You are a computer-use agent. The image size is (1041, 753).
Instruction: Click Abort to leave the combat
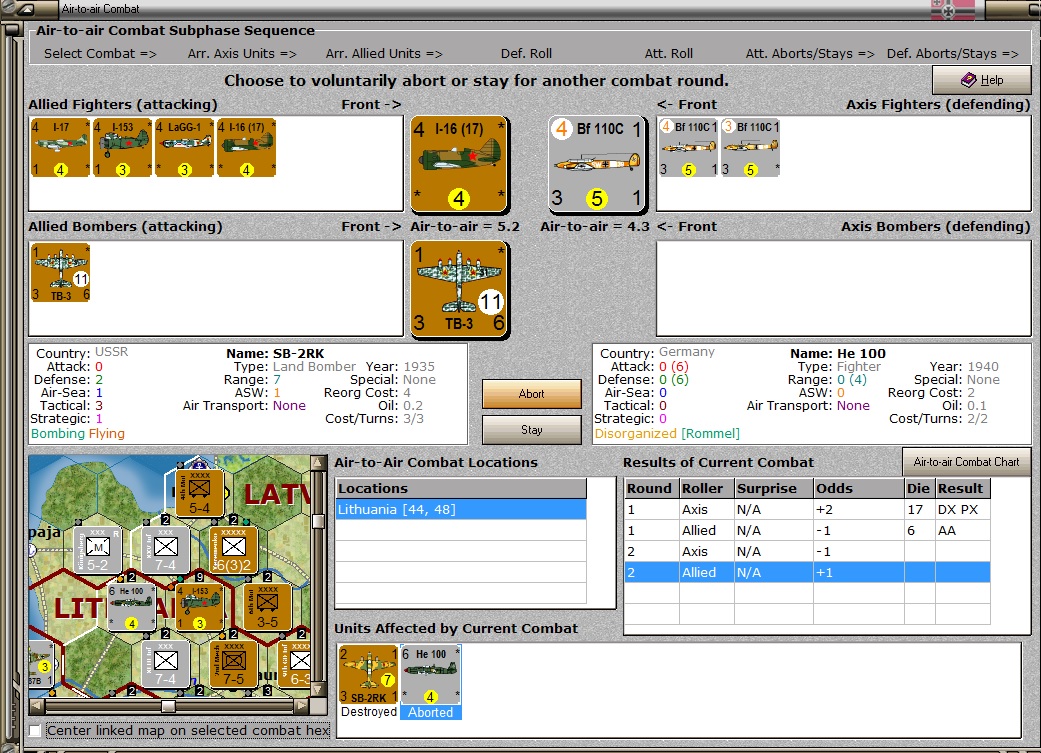[x=531, y=394]
